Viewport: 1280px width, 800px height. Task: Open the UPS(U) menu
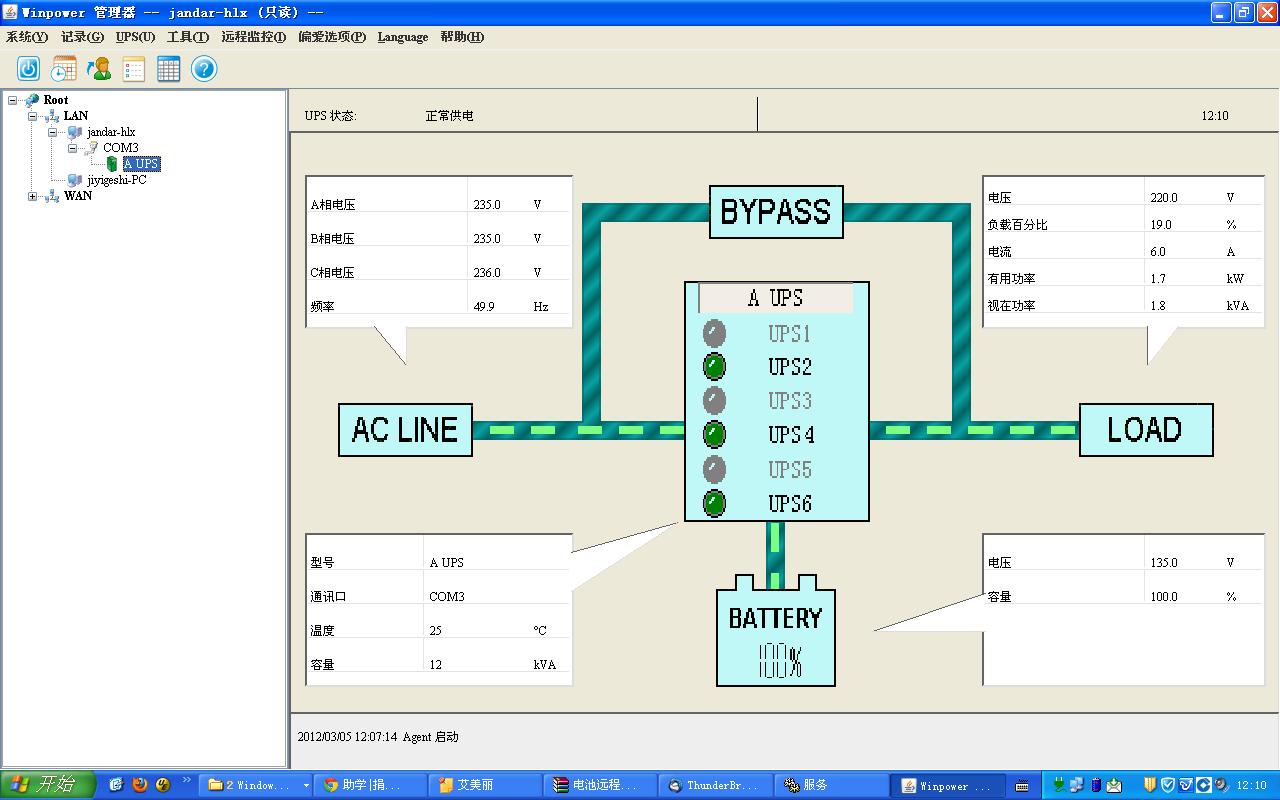(x=135, y=37)
